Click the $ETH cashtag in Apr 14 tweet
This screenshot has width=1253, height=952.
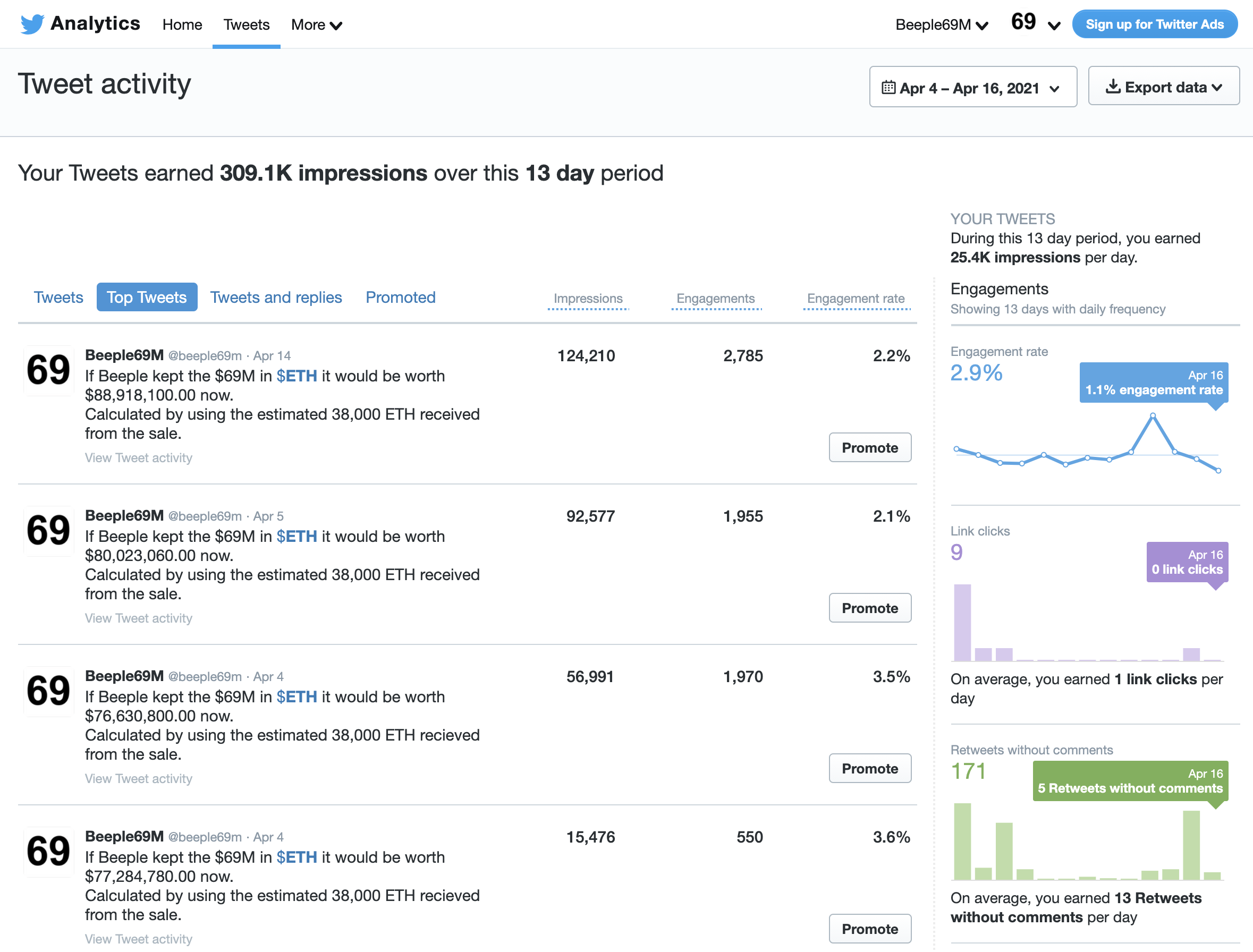pyautogui.click(x=297, y=376)
